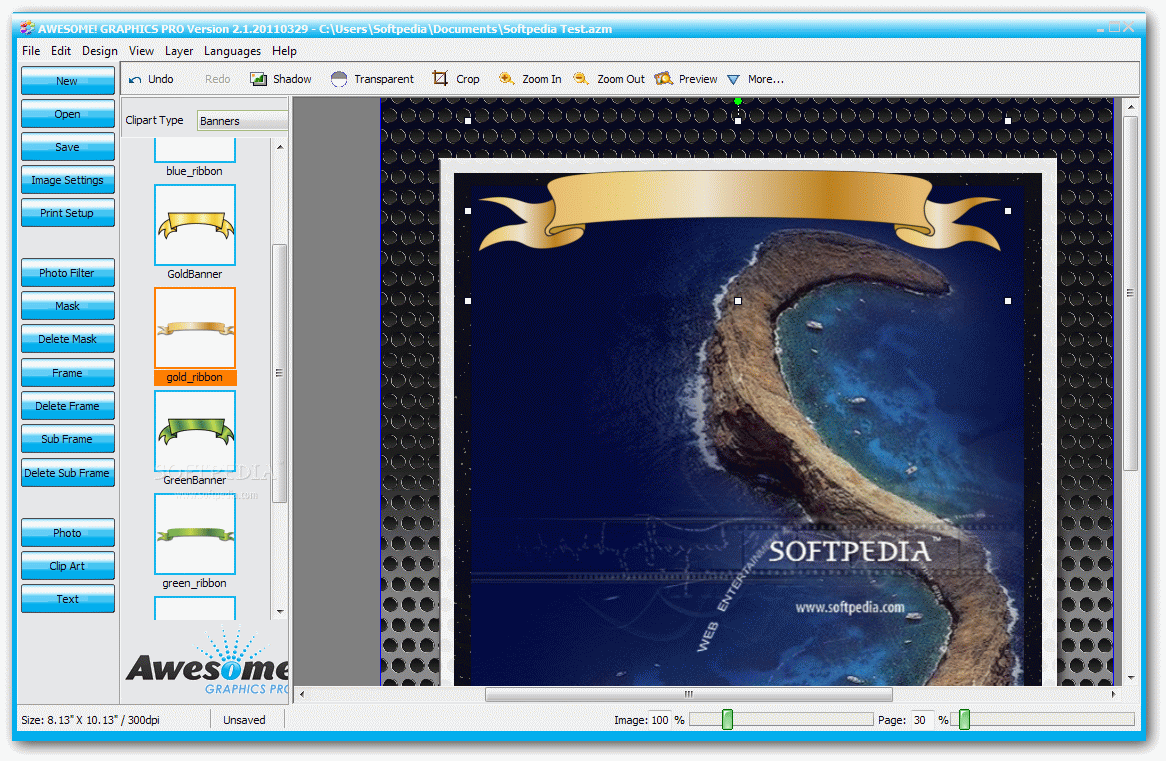
Task: Click the Mask button
Action: (x=68, y=306)
